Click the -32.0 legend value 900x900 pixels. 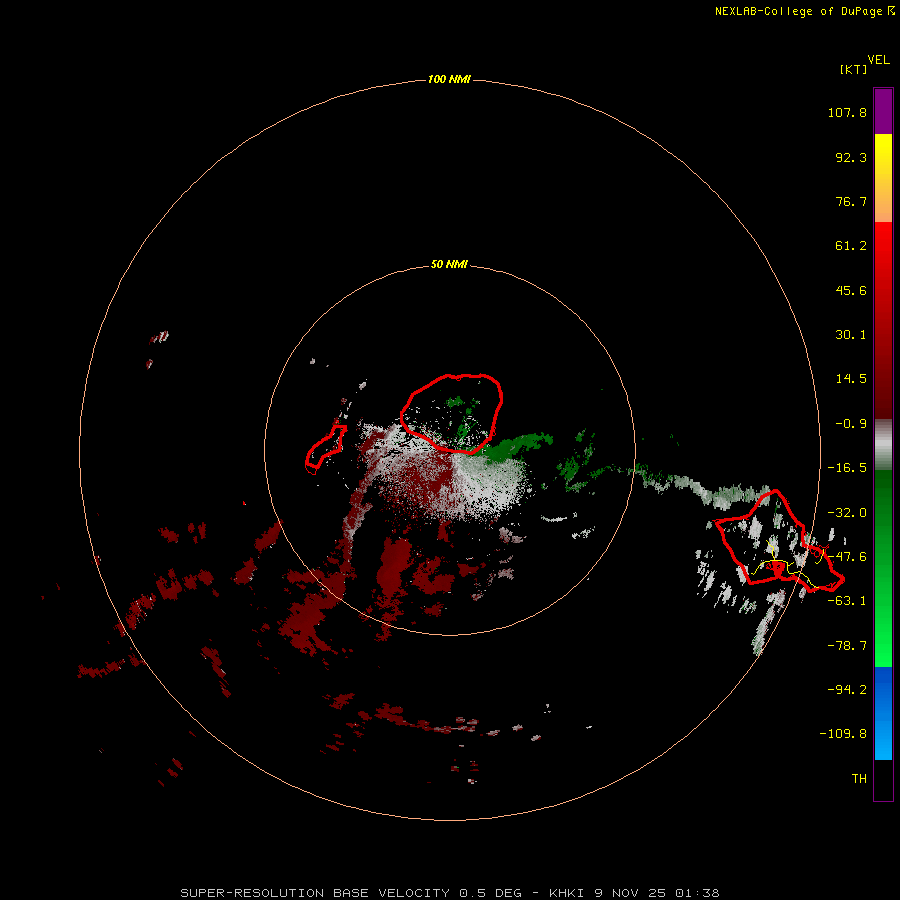coord(847,513)
